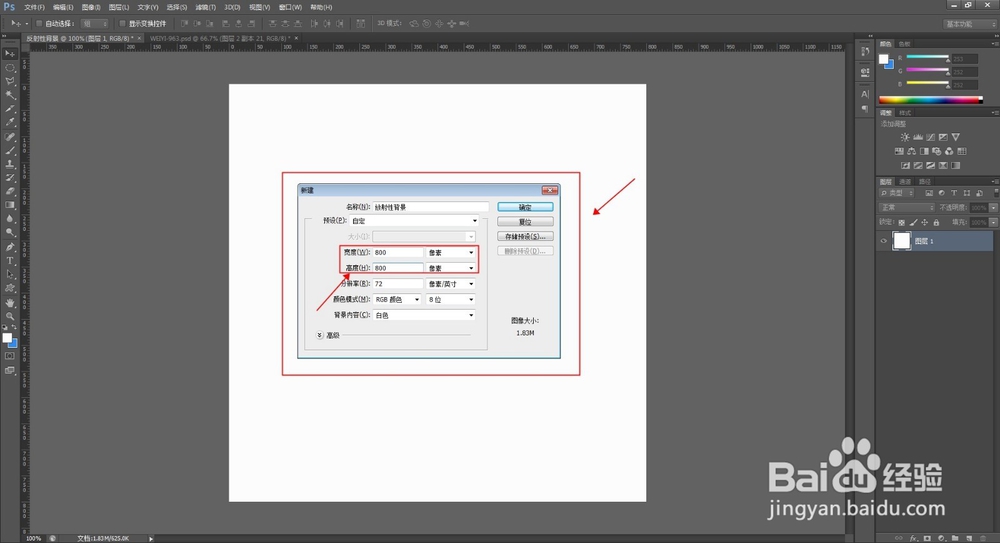Click the foreground color swatch in Color panel
The image size is (1000, 543).
click(x=883, y=59)
